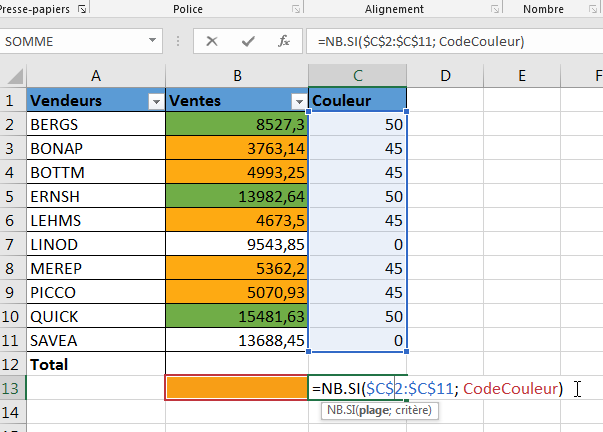Open the Vendeurs column filter dropdown
603x432 pixels.
pyautogui.click(x=155, y=102)
